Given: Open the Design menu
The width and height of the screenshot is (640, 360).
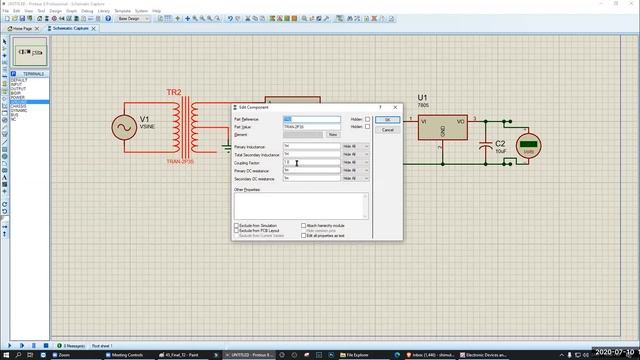Looking at the screenshot, I should (55, 11).
